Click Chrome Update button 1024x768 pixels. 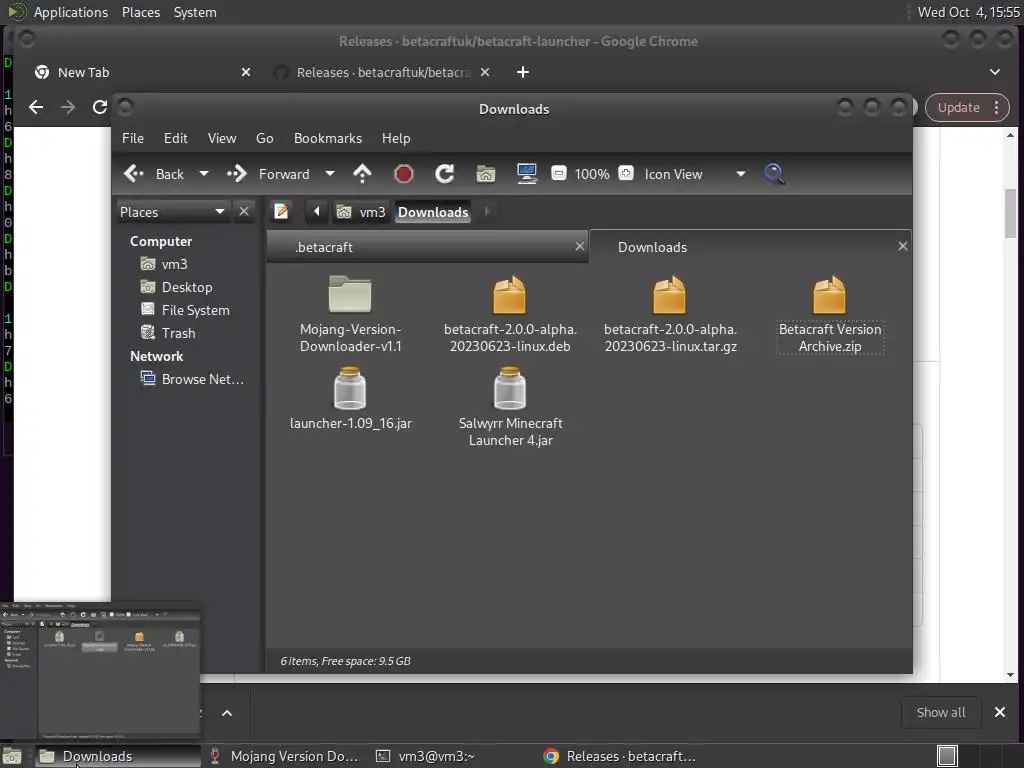click(967, 107)
